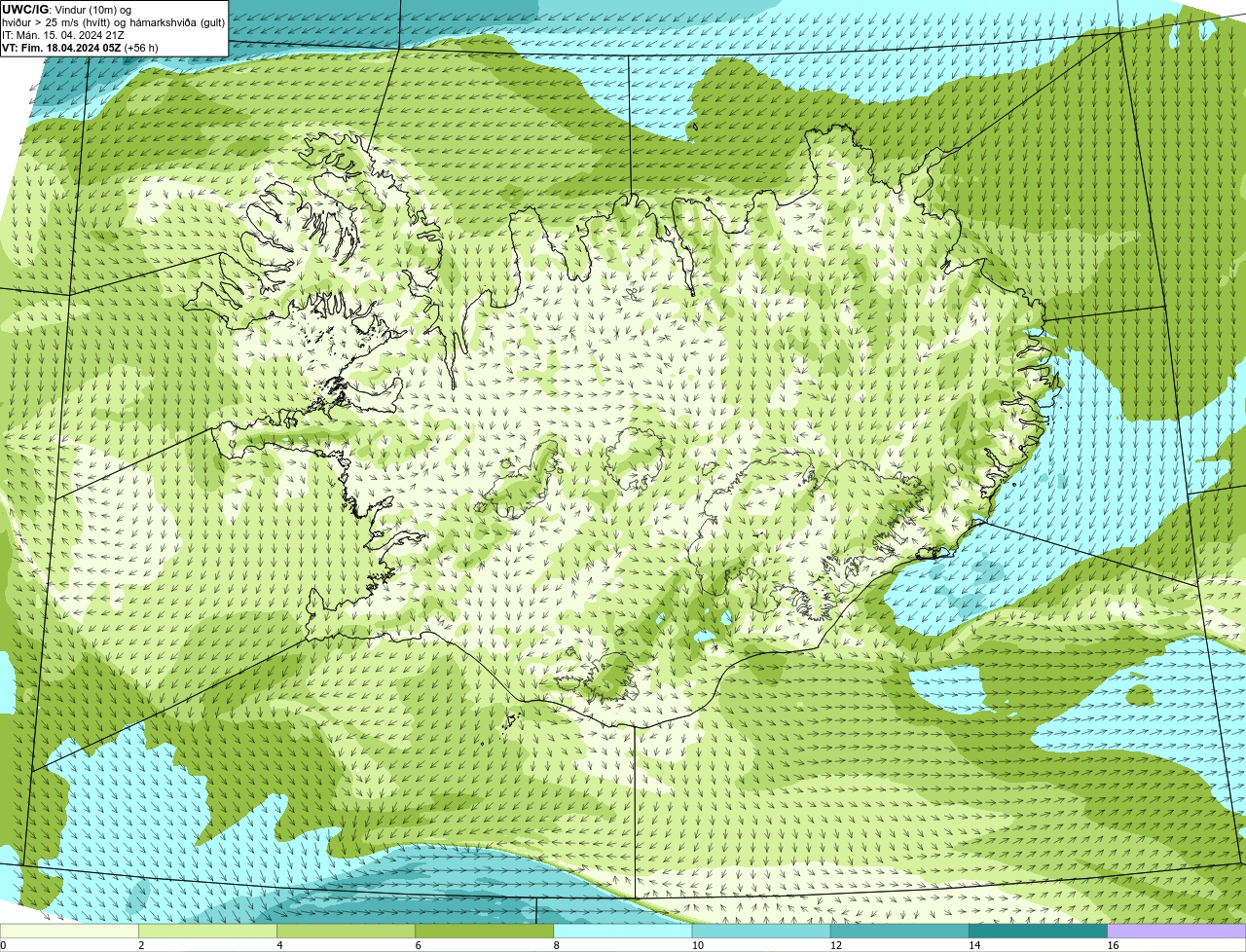Click the legend scale label "10"
The width and height of the screenshot is (1246, 952).
[x=697, y=945]
